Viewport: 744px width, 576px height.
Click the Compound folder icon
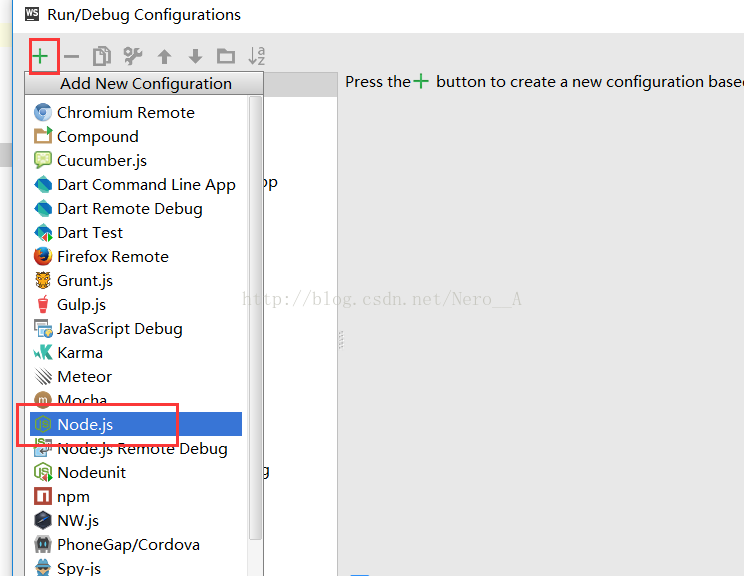(43, 136)
